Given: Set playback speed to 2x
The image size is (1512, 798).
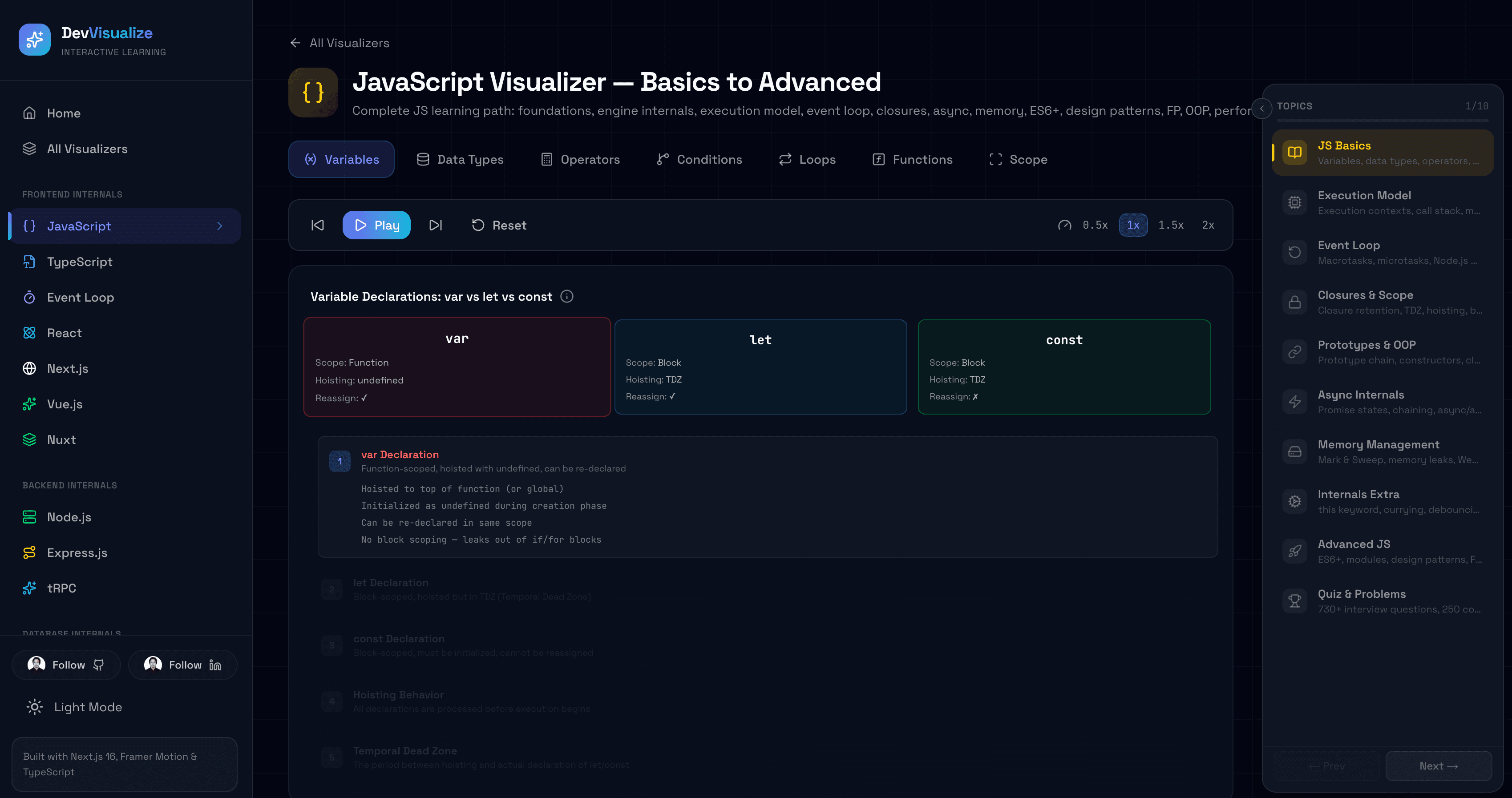Looking at the screenshot, I should tap(1208, 226).
